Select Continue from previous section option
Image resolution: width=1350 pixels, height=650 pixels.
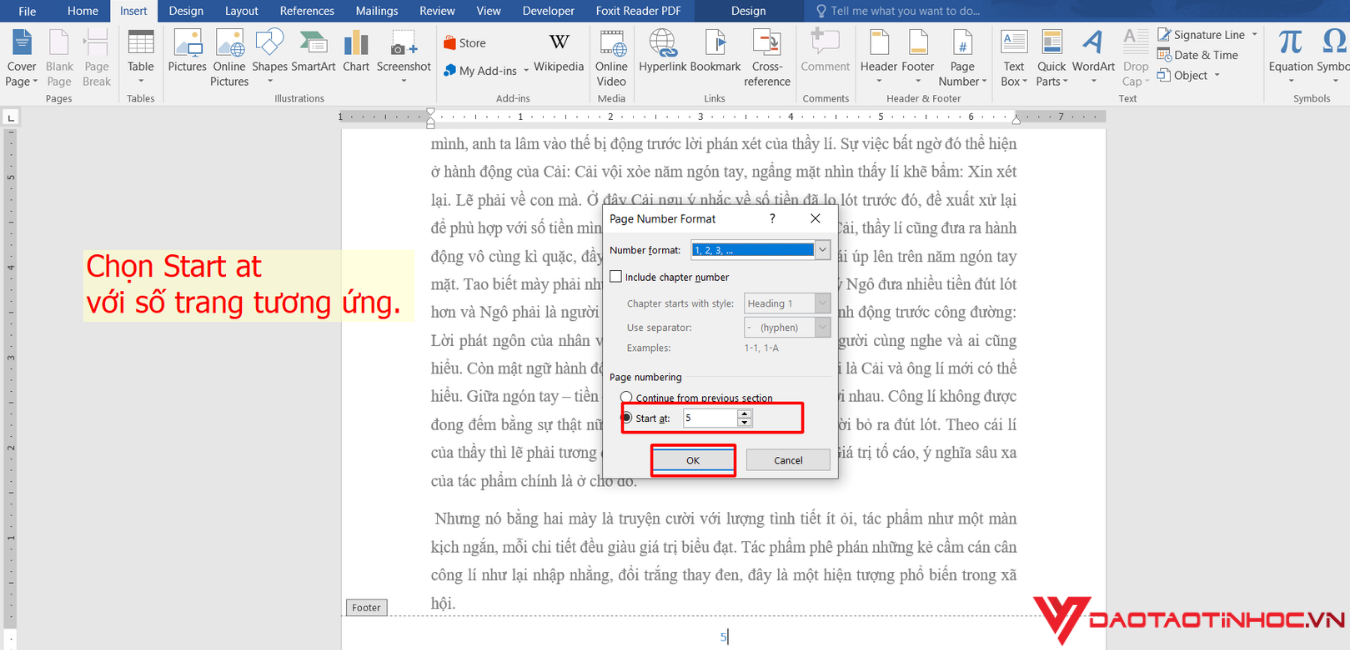pos(627,398)
